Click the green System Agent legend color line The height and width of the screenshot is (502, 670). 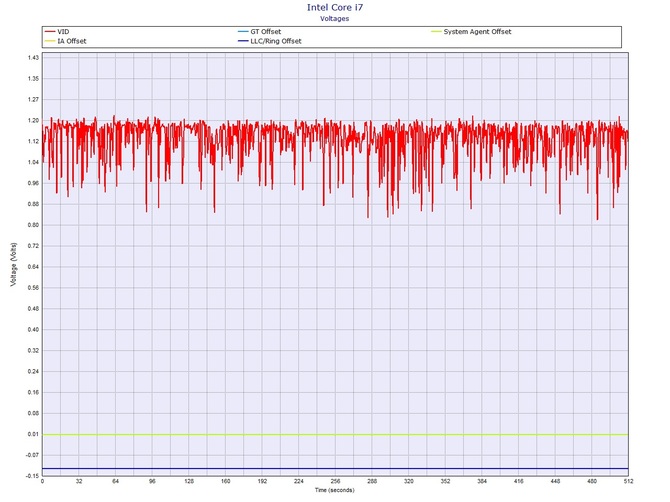pos(436,32)
